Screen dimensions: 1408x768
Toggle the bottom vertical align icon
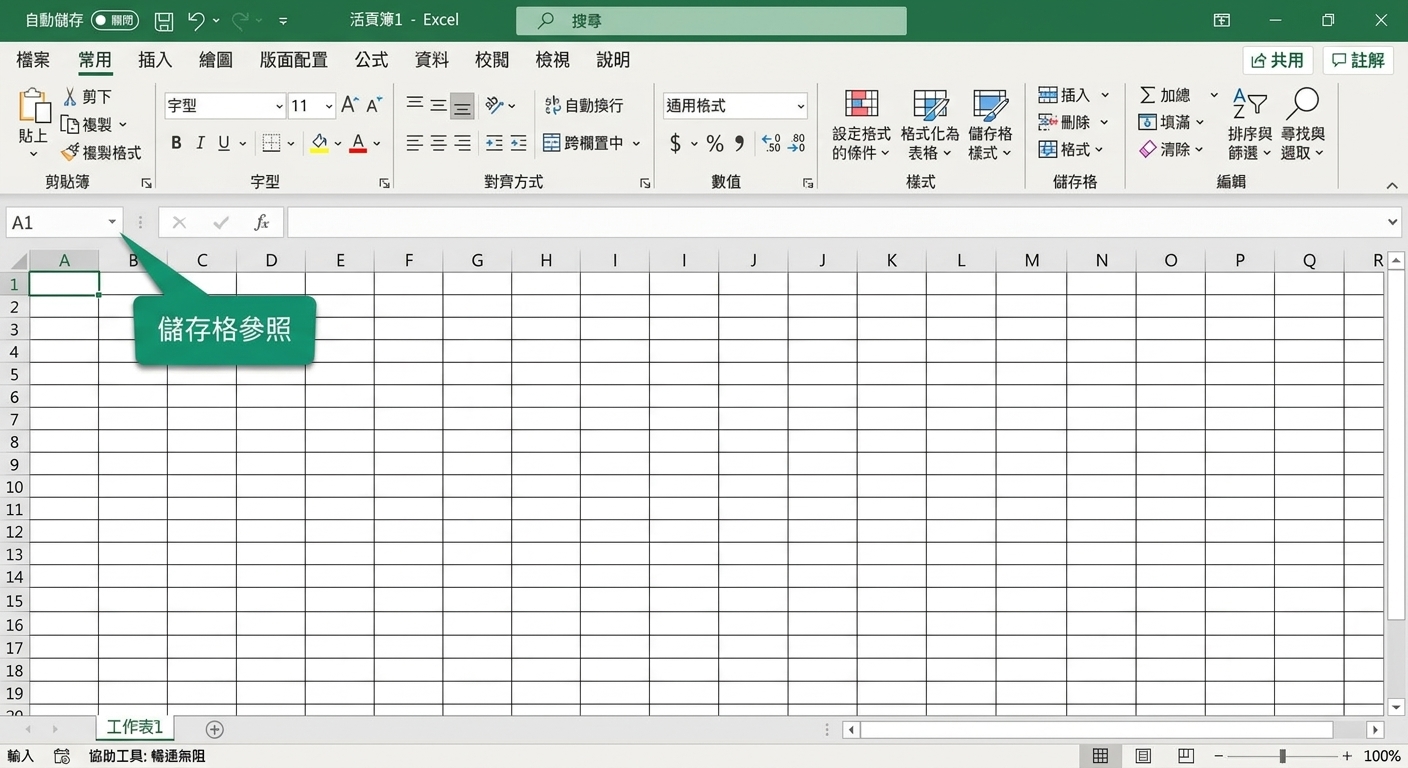(x=462, y=105)
